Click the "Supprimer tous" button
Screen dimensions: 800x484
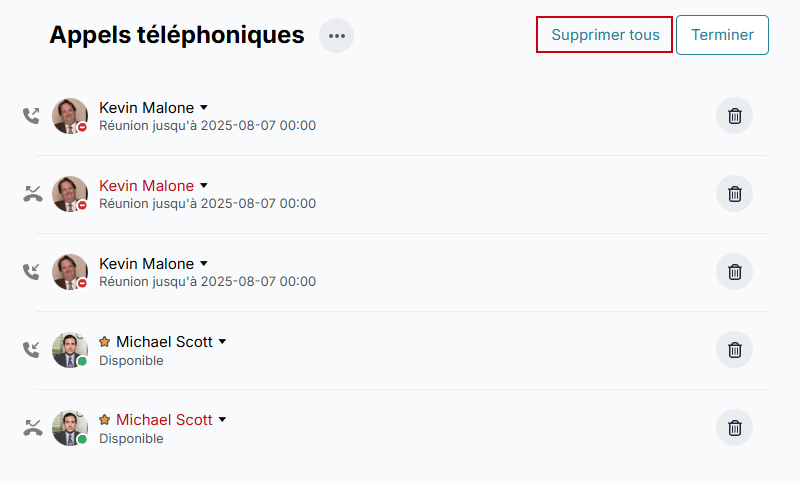605,35
